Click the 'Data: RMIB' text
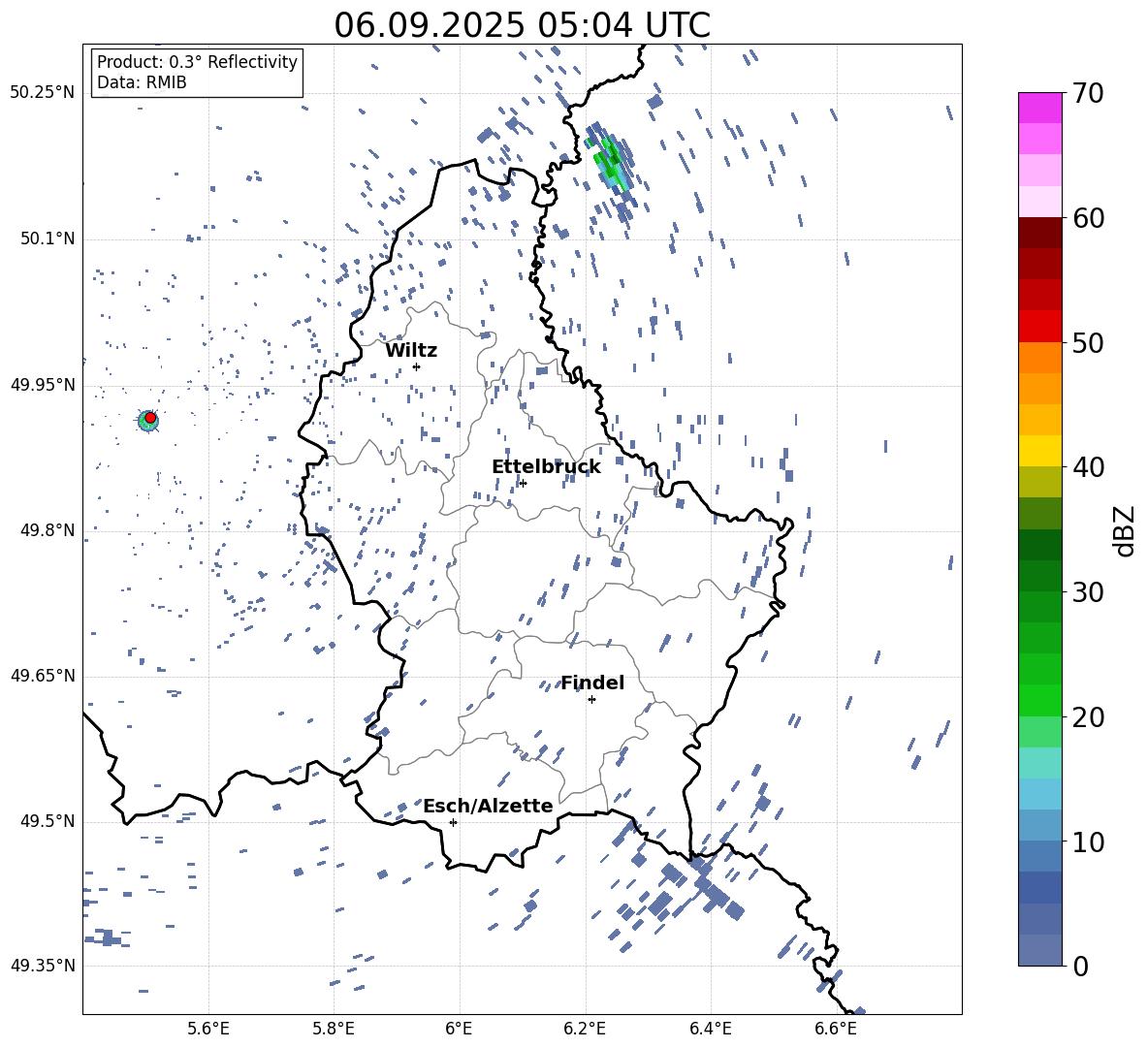This screenshot has width=1148, height=1048. pos(142,82)
